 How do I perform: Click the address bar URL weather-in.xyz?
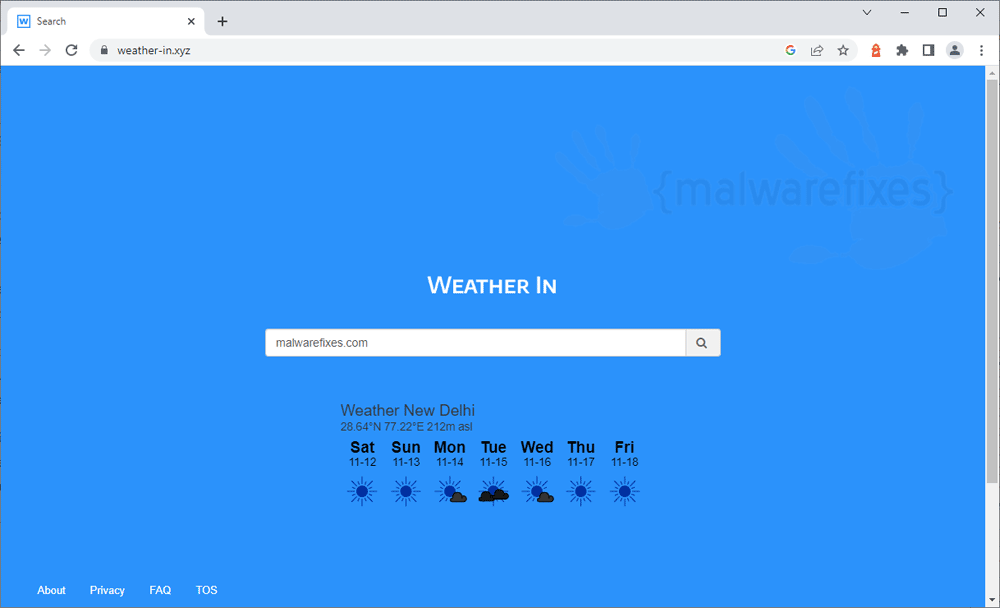(154, 50)
